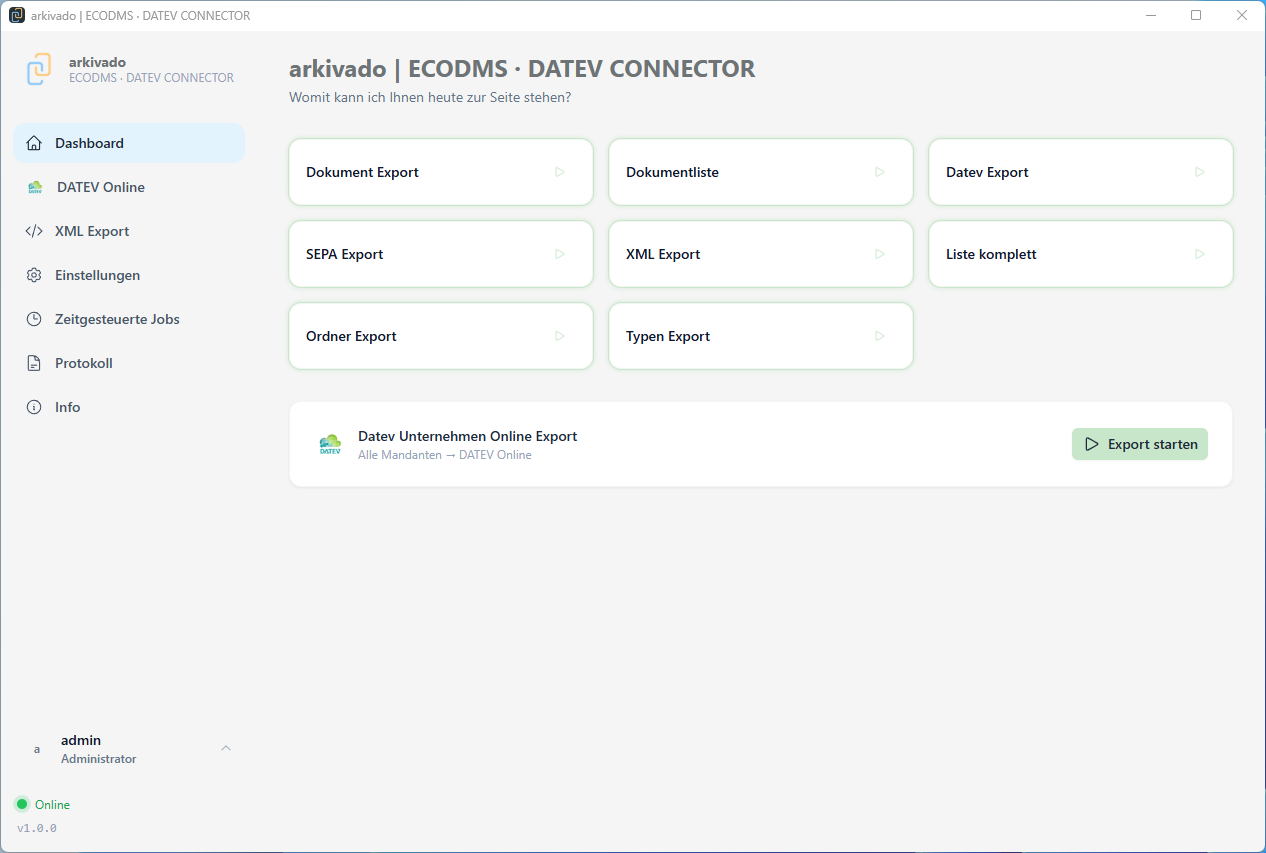Click the Zeitgesteuerte Jobs clock icon

tap(34, 319)
